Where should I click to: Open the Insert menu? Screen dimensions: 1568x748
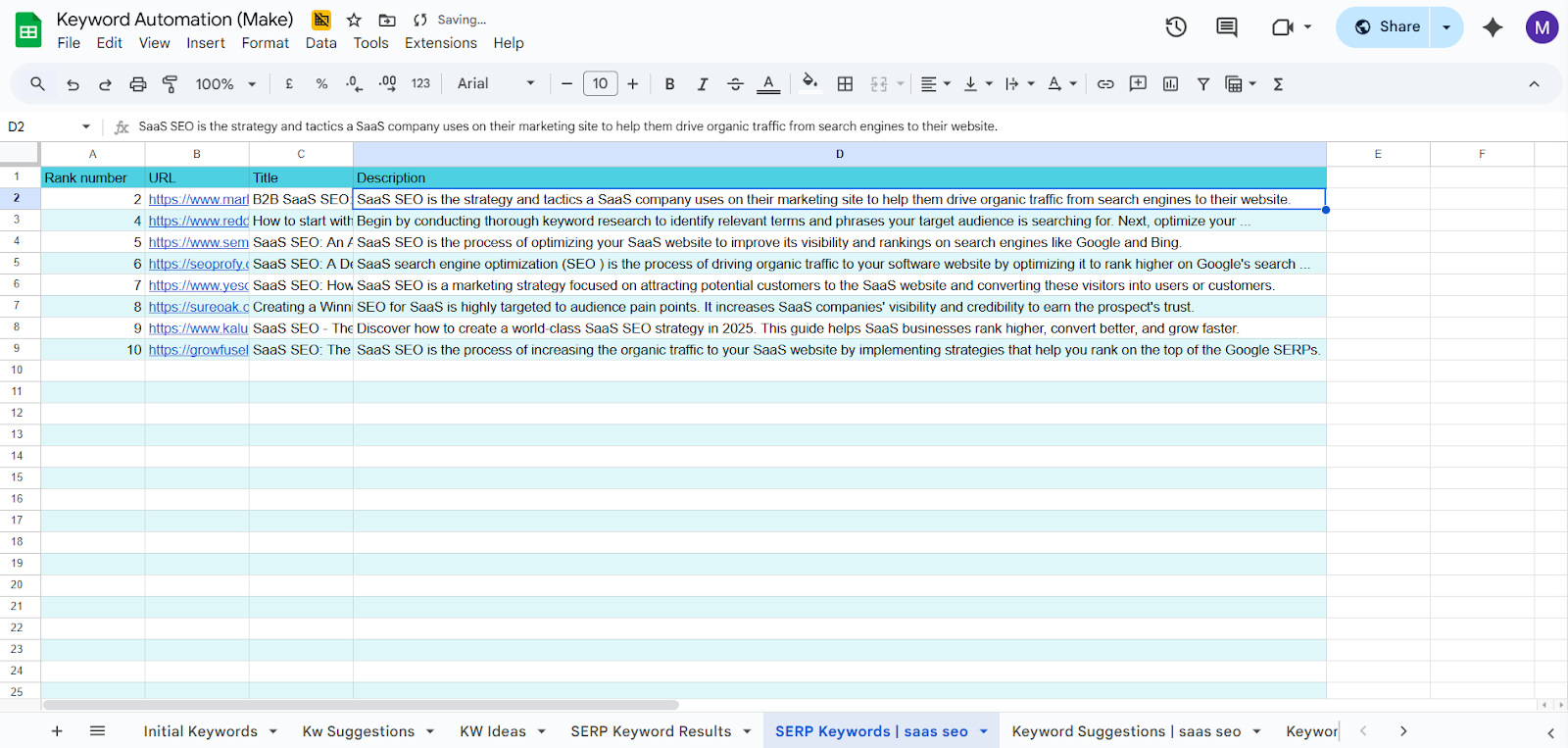click(x=206, y=43)
